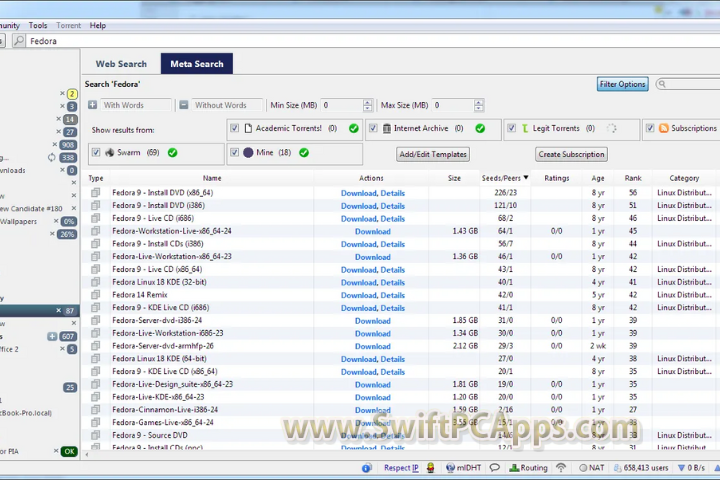
Task: Open Add/Edit Templates
Action: click(433, 154)
